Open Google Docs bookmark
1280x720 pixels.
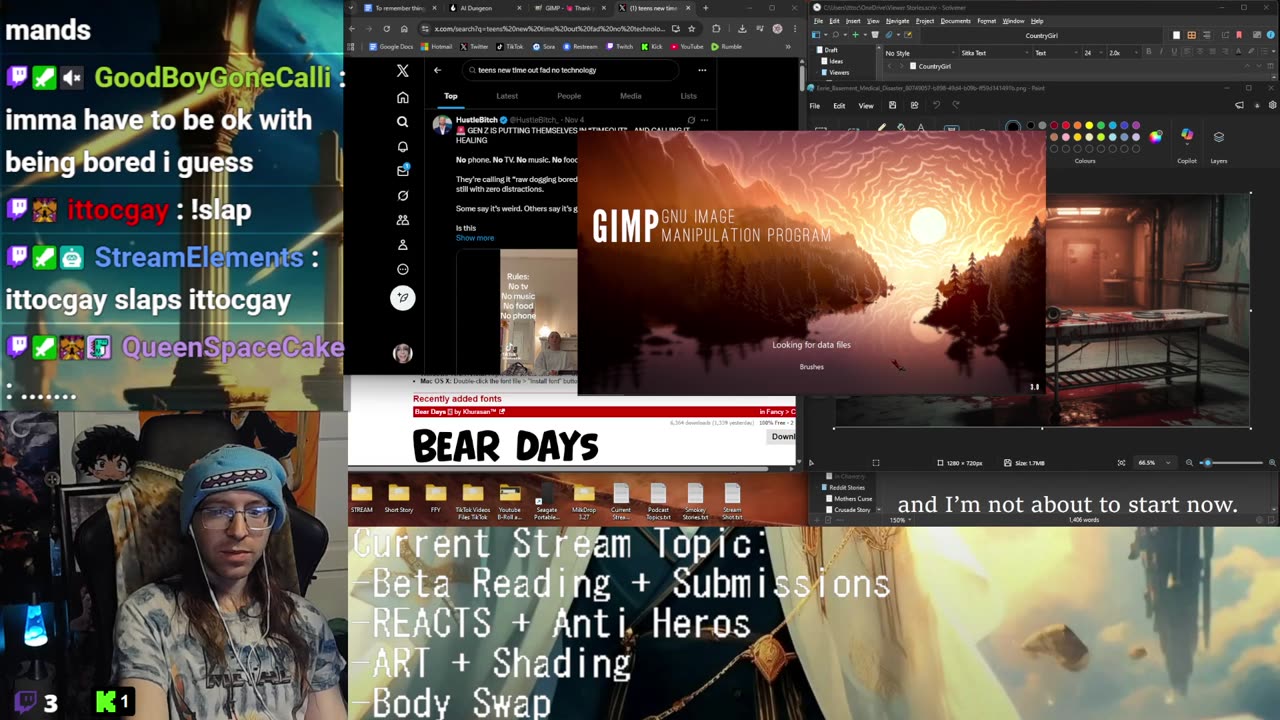(391, 46)
